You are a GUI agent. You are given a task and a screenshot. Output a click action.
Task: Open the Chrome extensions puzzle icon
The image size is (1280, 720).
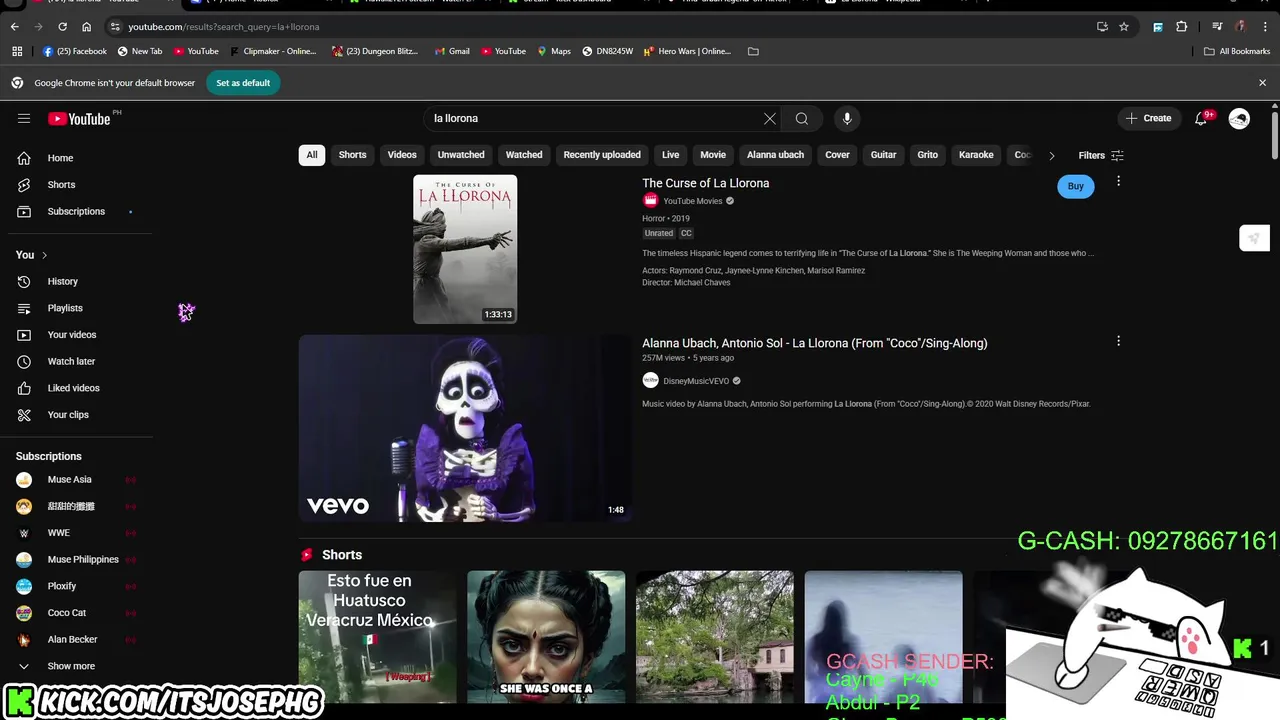pos(1181,27)
